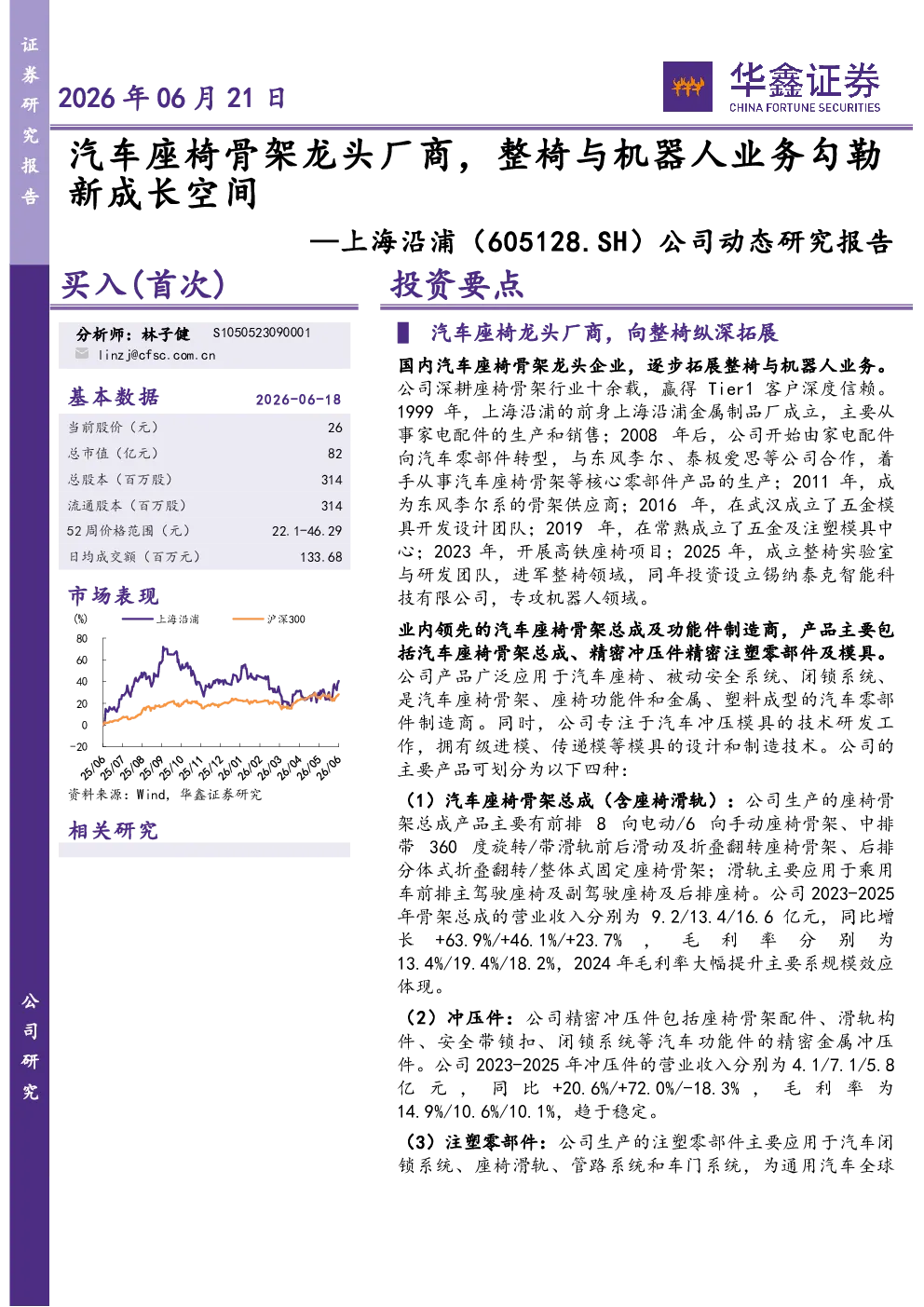The width and height of the screenshot is (924, 1307).
Task: Select the bold item (1)汽车座椅骨架总成(含座椅滑轨)
Action: pyautogui.click(x=569, y=800)
